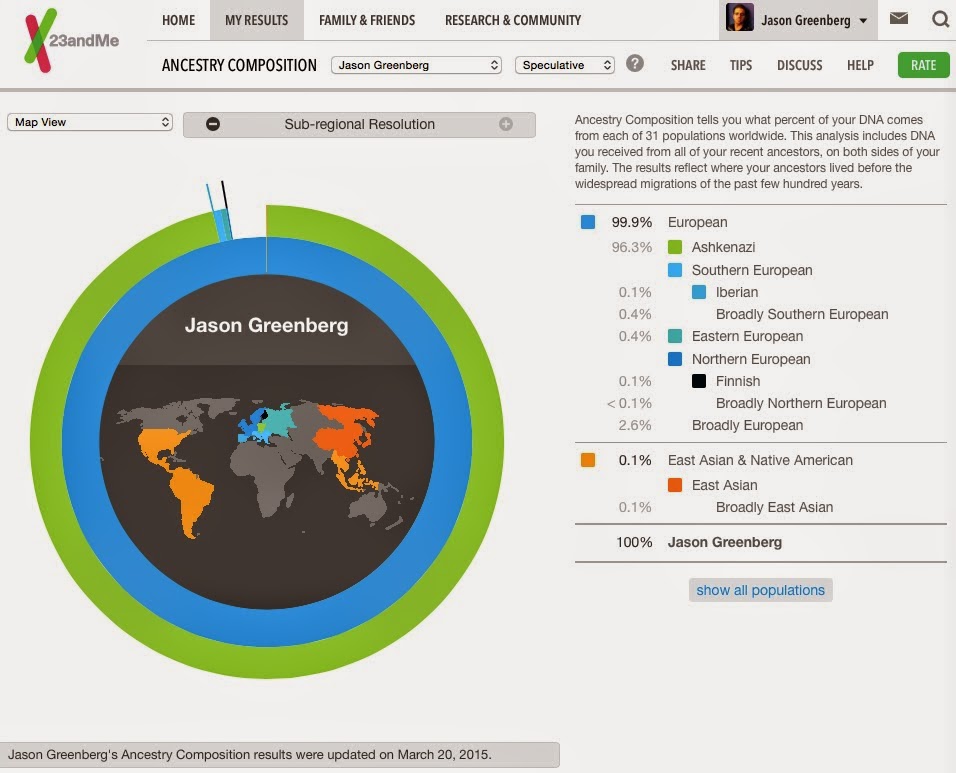Image resolution: width=956 pixels, height=773 pixels.
Task: Click the 23andMe logo
Action: click(71, 40)
